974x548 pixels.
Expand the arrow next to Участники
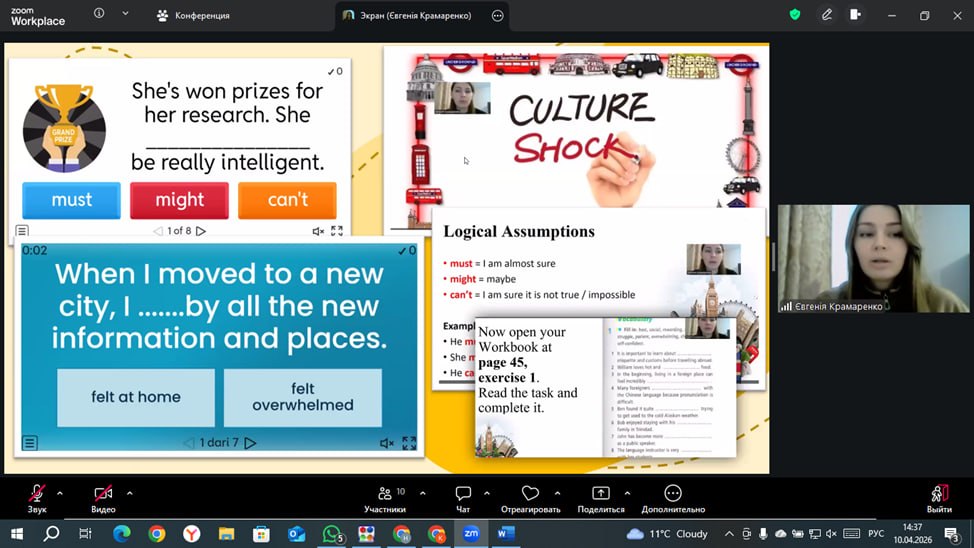[x=422, y=493]
